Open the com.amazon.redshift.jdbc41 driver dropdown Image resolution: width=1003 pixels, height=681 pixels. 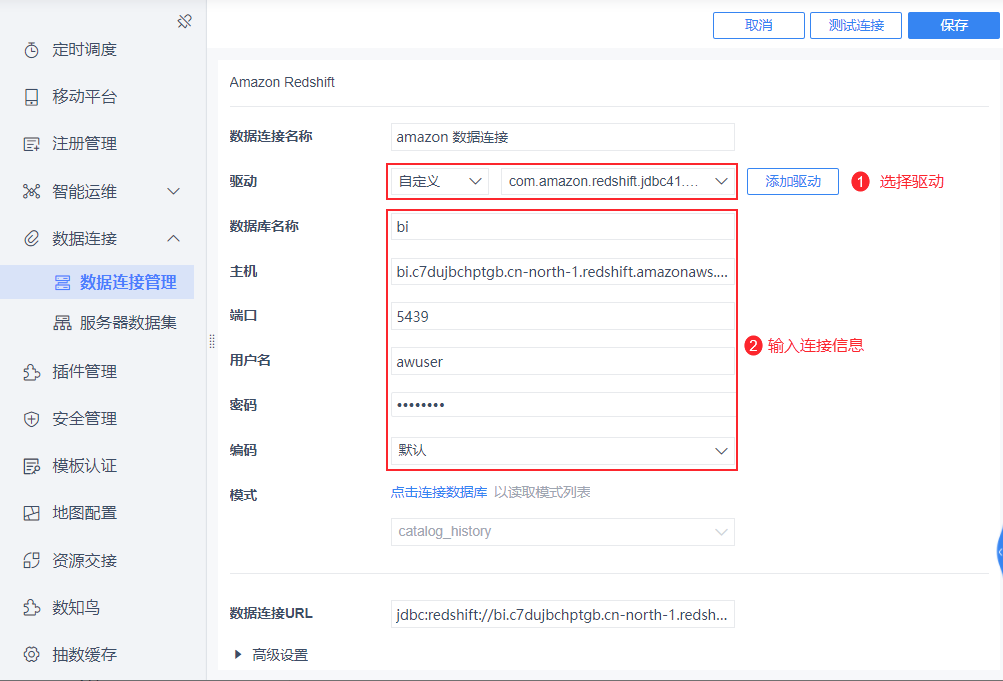click(x=618, y=182)
